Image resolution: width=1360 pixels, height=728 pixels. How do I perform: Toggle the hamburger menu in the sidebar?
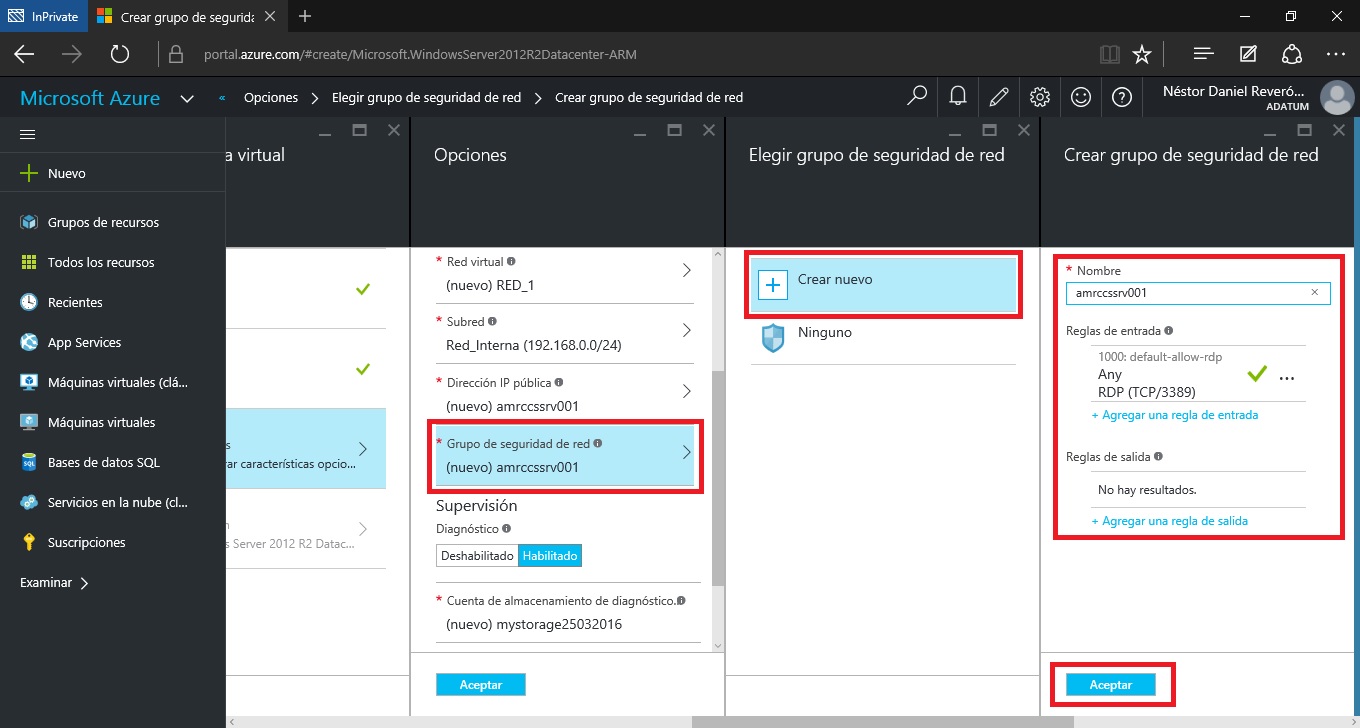[28, 135]
